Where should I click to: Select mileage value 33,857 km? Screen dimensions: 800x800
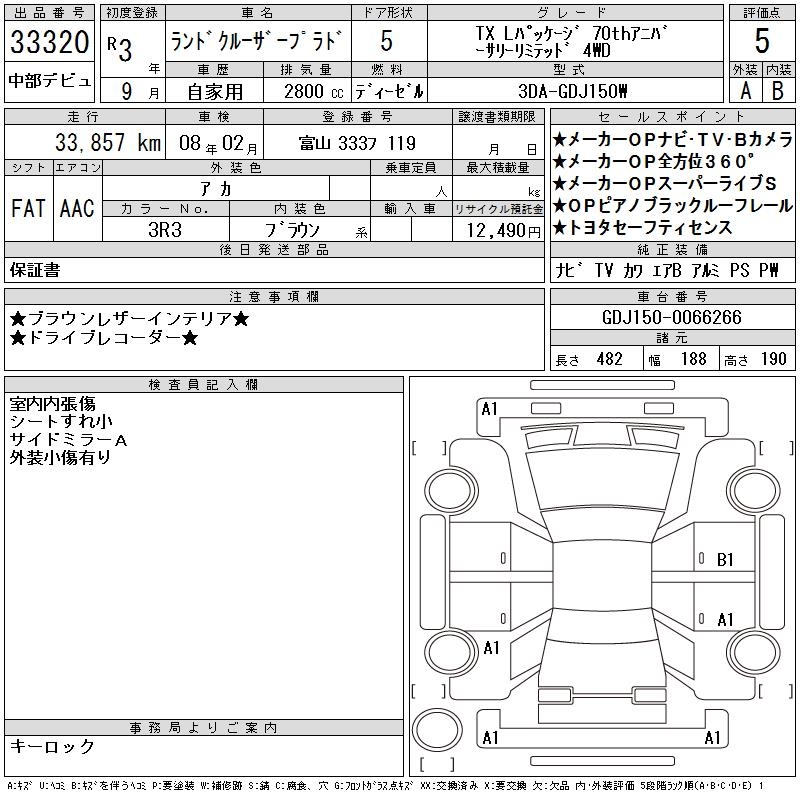point(108,142)
